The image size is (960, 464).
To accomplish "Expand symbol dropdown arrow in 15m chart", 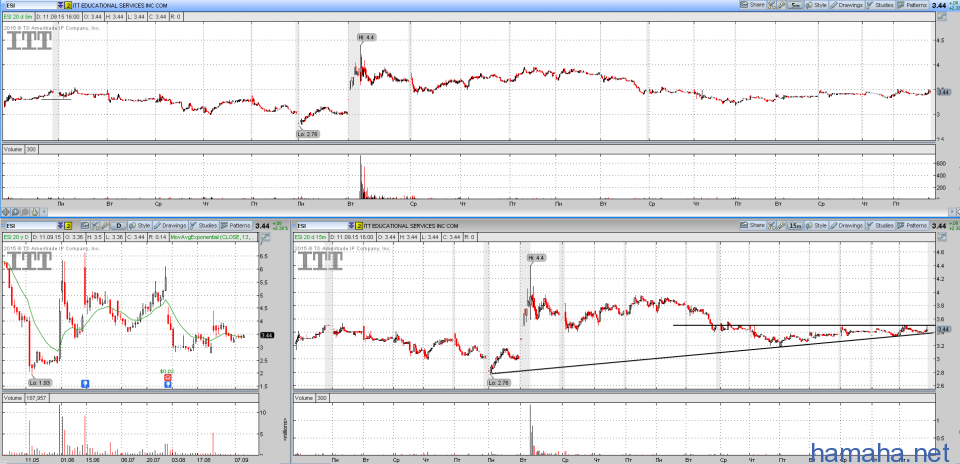I will point(353,226).
